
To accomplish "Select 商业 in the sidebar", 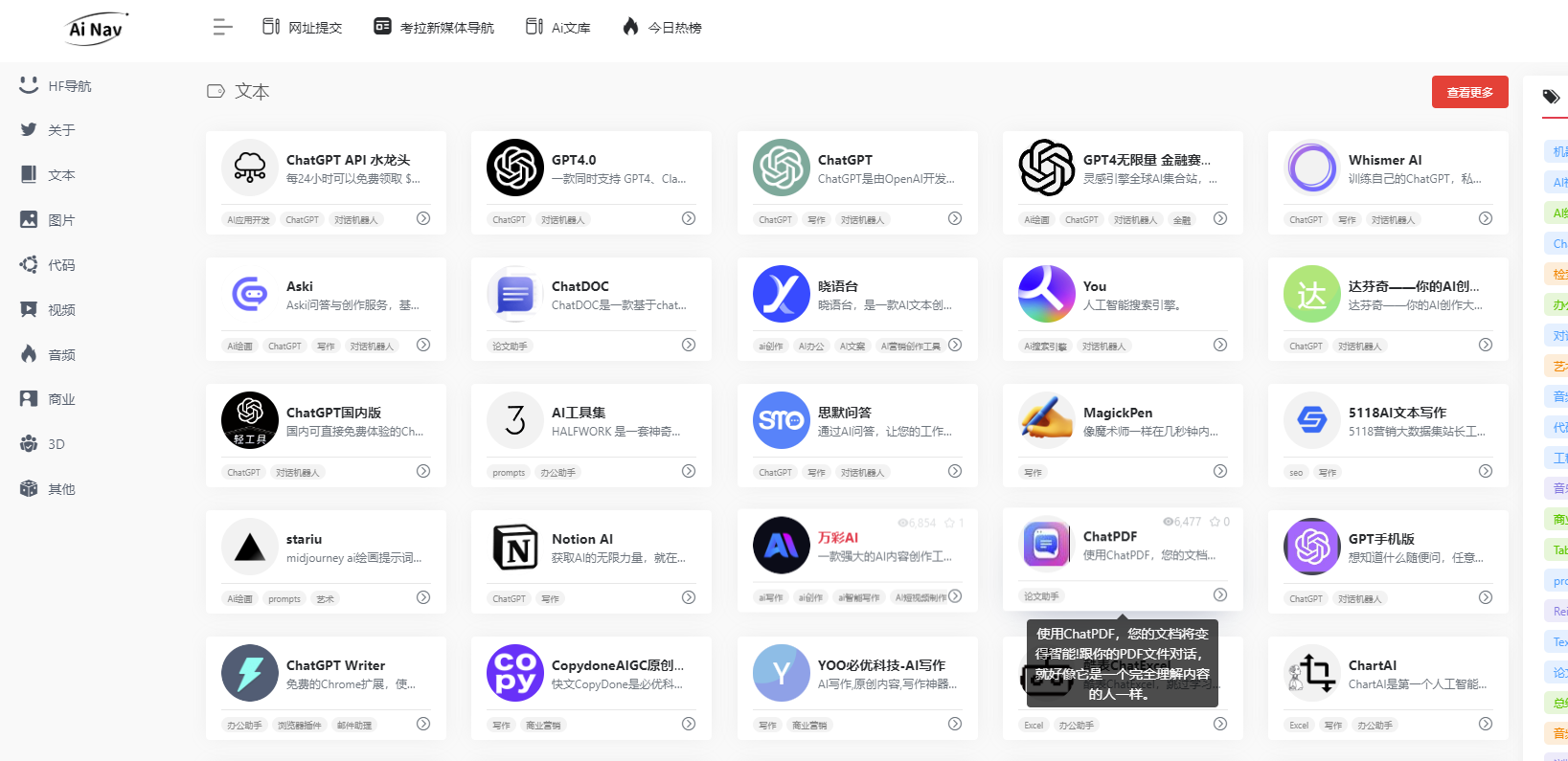I will [48, 399].
